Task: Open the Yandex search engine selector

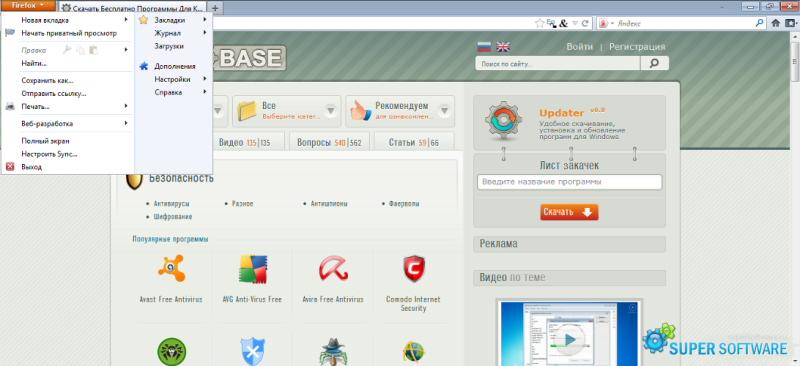Action: coord(605,23)
